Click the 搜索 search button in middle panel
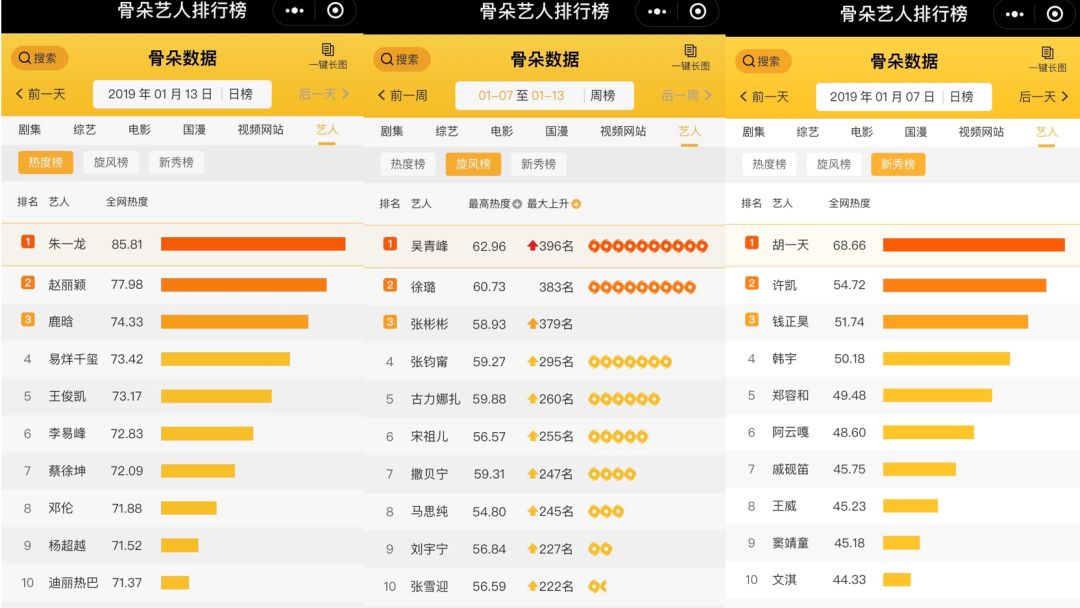Screen dimensions: 1080x608 click(402, 59)
